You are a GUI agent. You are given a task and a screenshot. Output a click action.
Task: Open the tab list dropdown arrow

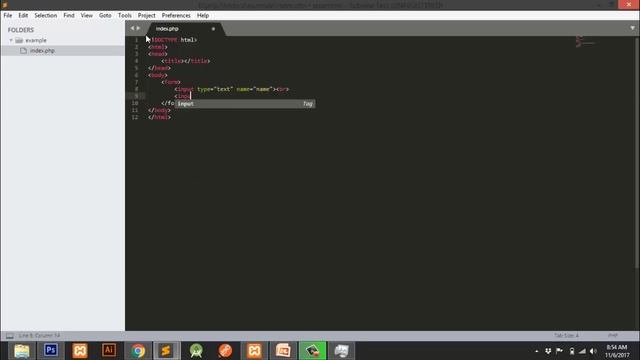(632, 28)
